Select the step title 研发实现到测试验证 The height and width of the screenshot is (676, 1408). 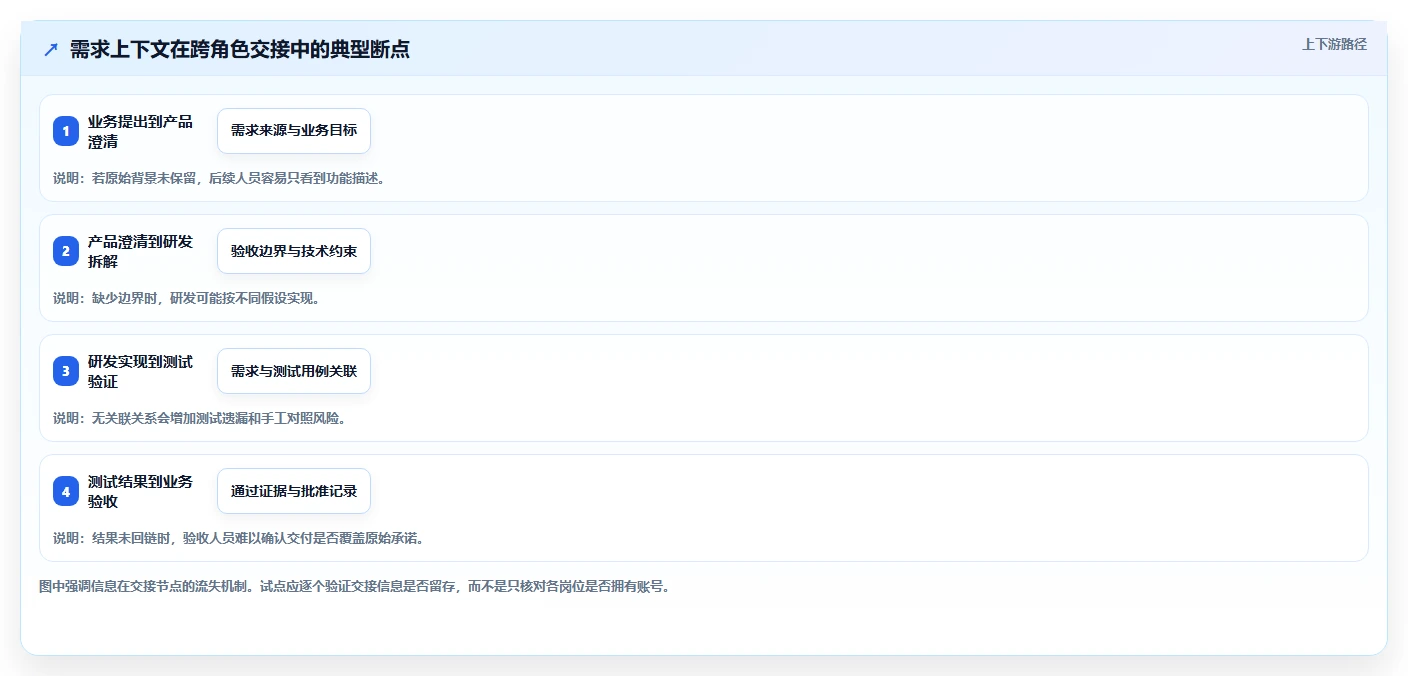pos(140,371)
